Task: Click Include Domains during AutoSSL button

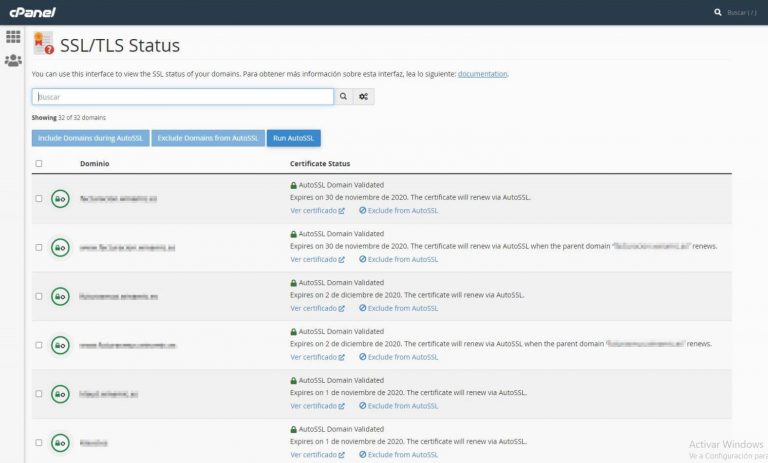Action: (91, 138)
